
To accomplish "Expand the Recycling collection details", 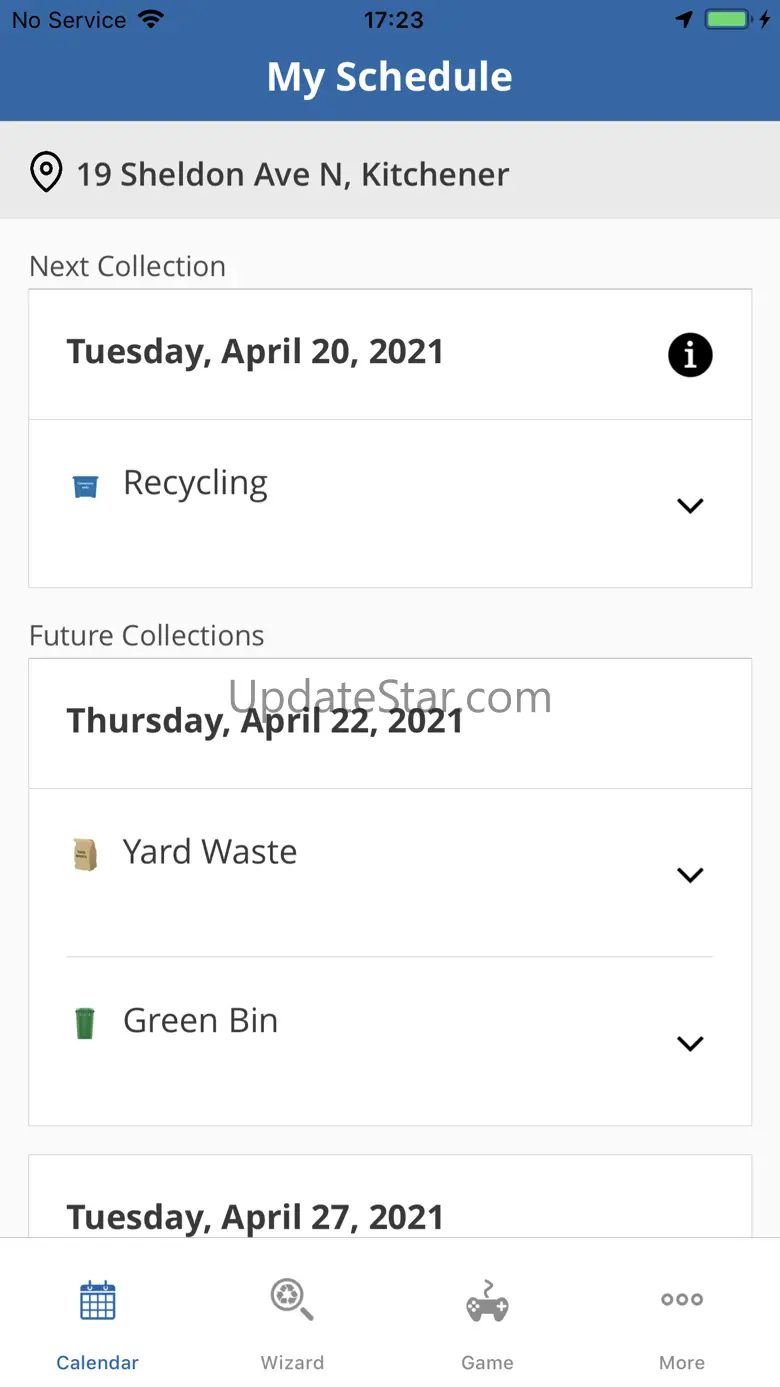I will coord(690,506).
